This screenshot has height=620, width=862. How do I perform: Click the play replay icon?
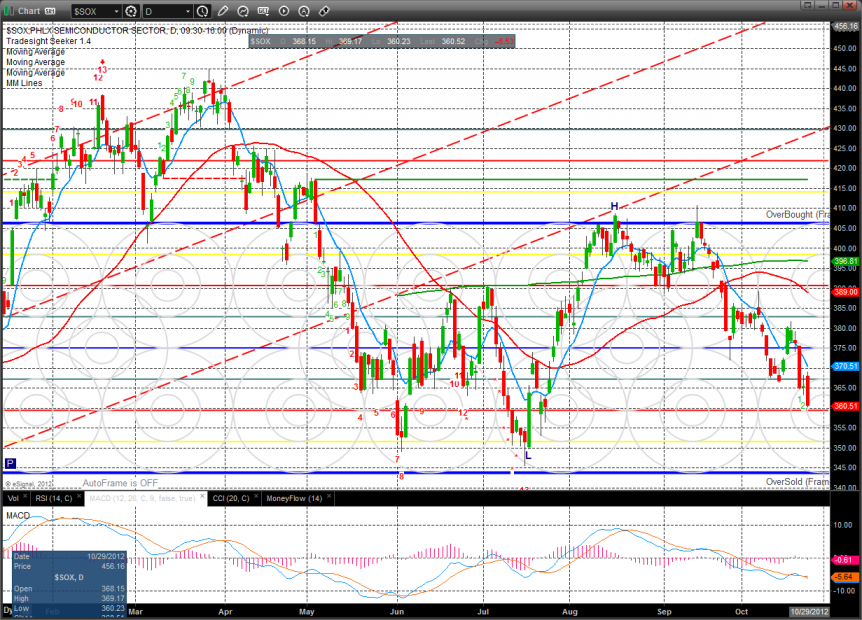[x=284, y=11]
